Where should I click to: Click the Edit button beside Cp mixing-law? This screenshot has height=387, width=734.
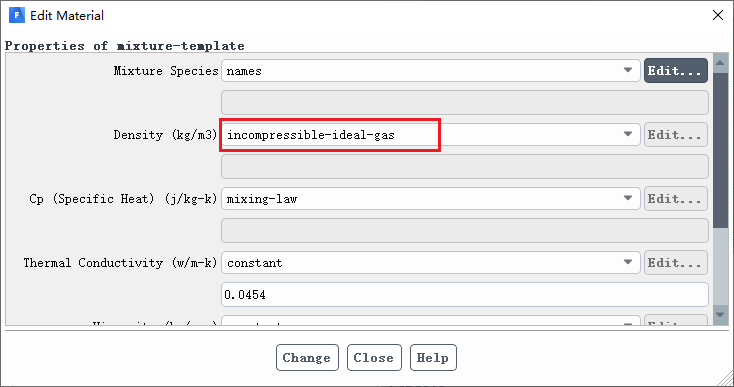click(x=675, y=198)
